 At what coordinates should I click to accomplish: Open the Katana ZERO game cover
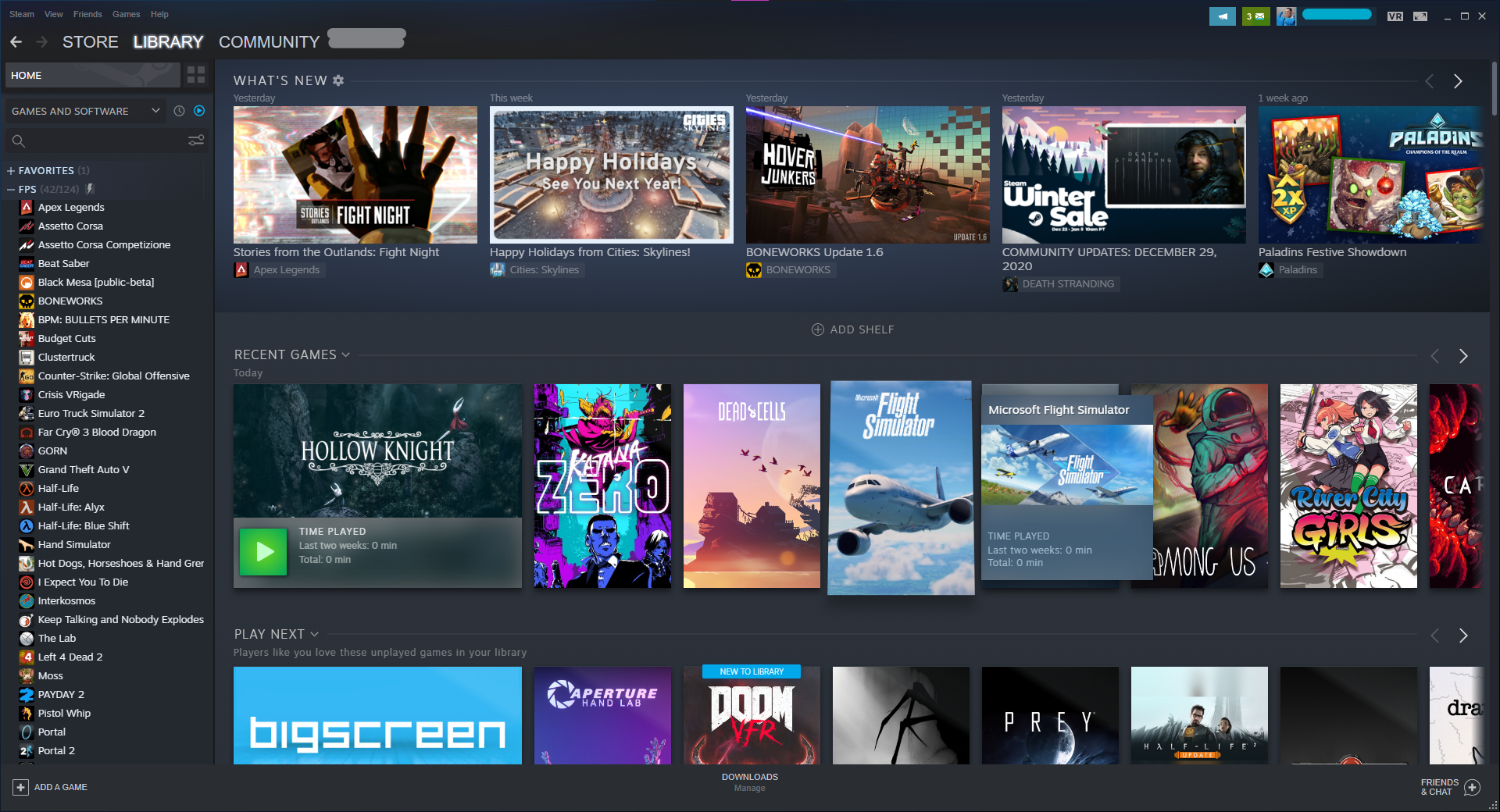[602, 486]
